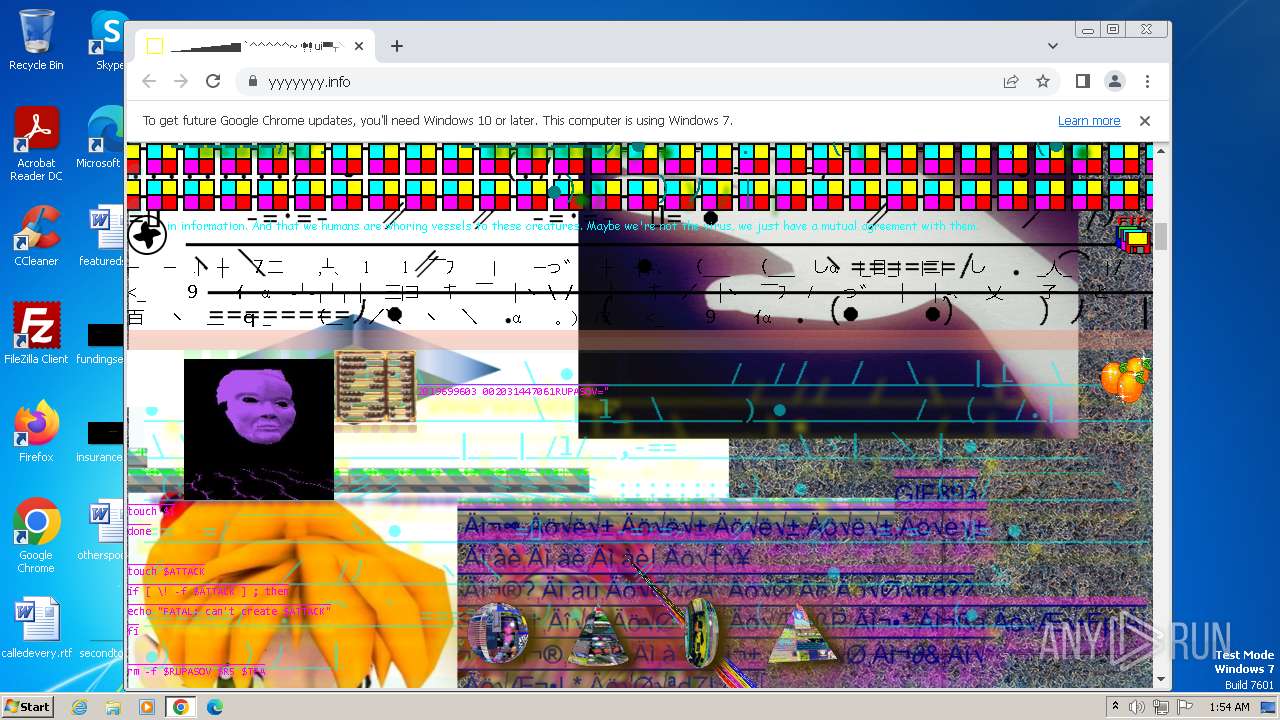Expand the tab search dropdown arrow
This screenshot has height=720, width=1280.
pyautogui.click(x=1053, y=46)
